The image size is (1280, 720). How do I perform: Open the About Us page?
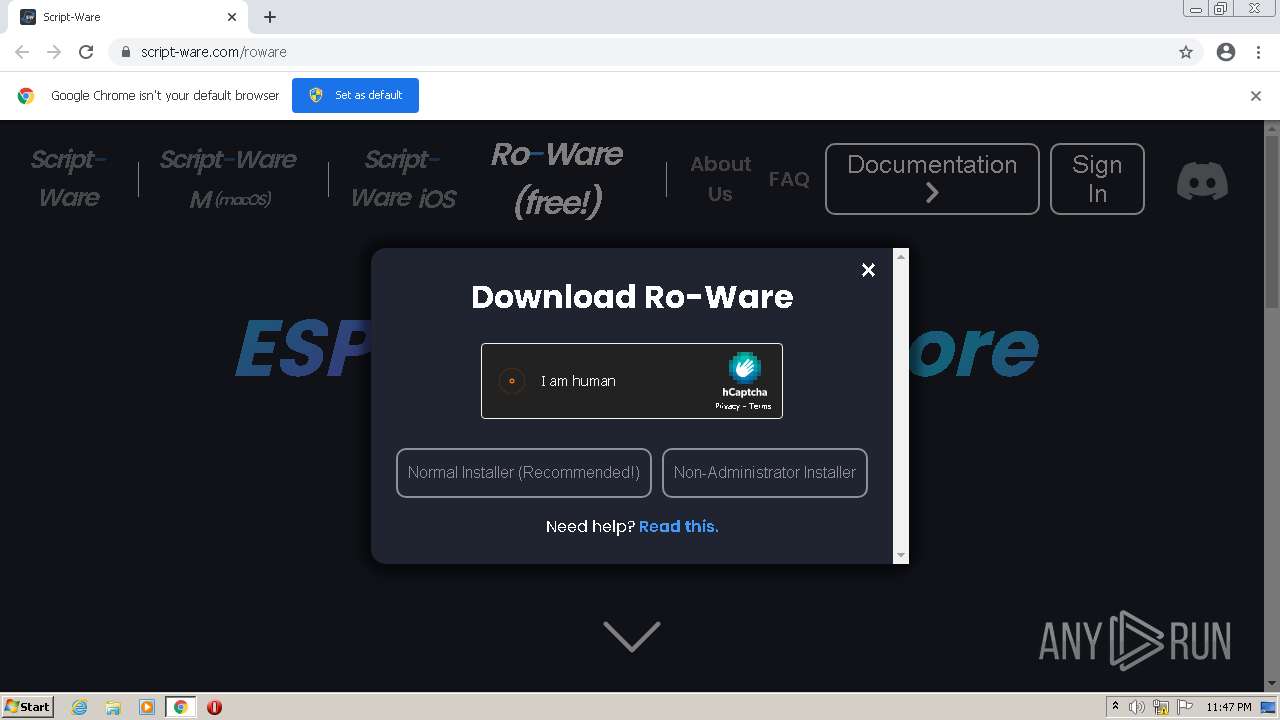tap(720, 179)
